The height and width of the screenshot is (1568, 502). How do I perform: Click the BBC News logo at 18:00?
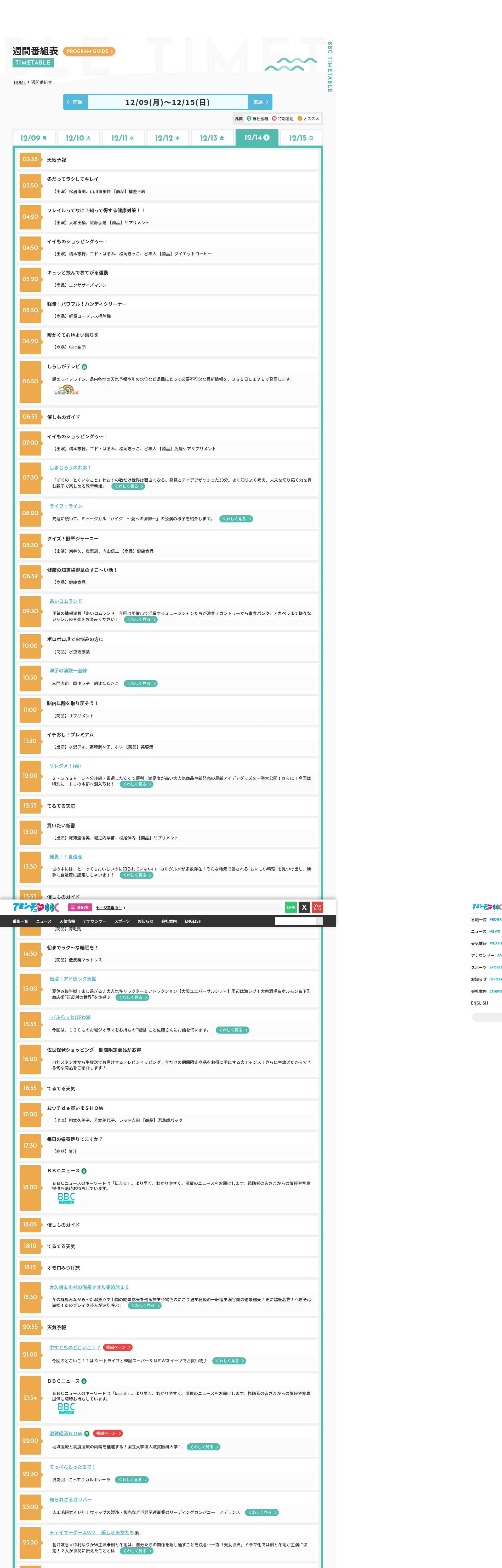tap(66, 1198)
